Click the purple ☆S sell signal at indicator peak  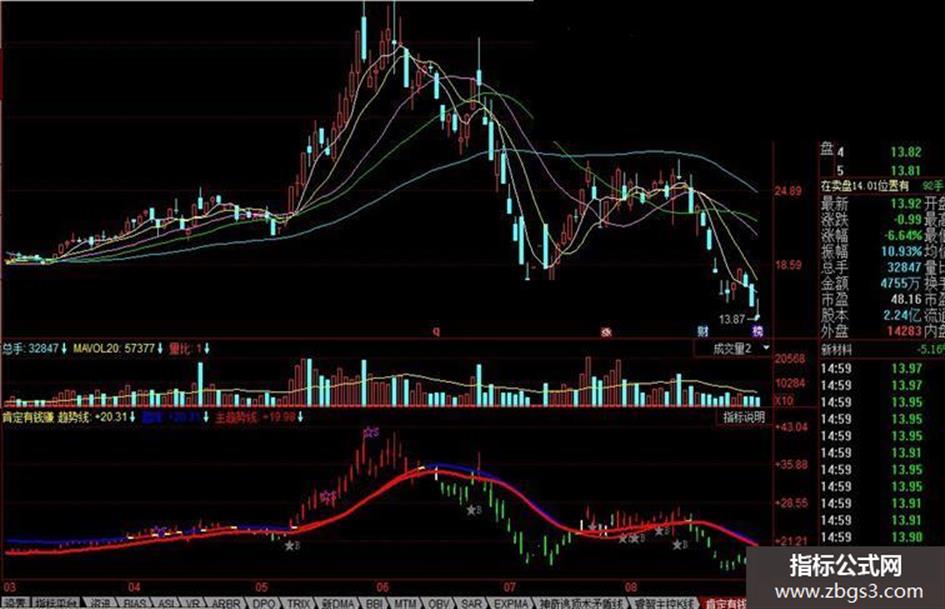tap(371, 432)
